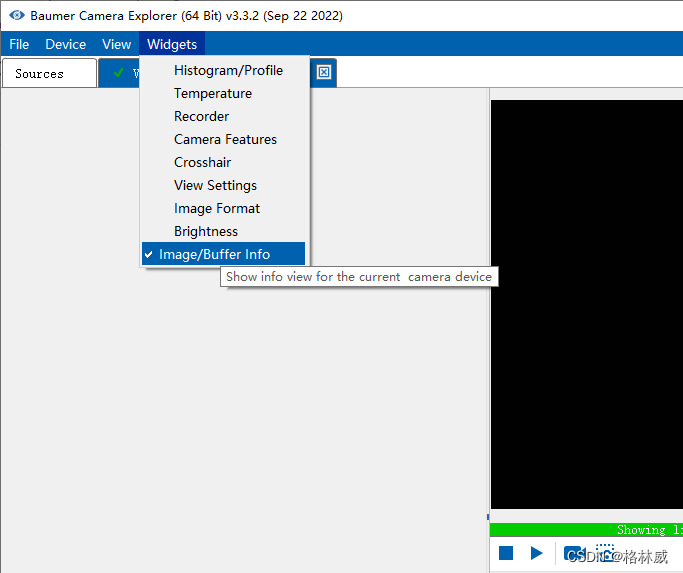Open the View menu
The width and height of the screenshot is (683, 573).
tap(116, 44)
